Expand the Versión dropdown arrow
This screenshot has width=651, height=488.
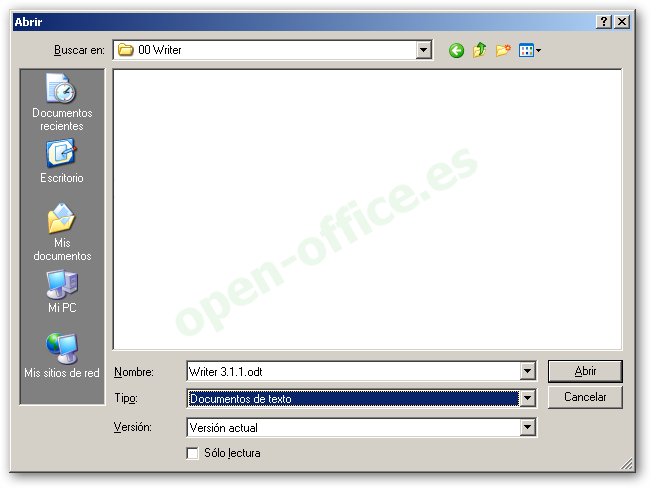pos(527,427)
